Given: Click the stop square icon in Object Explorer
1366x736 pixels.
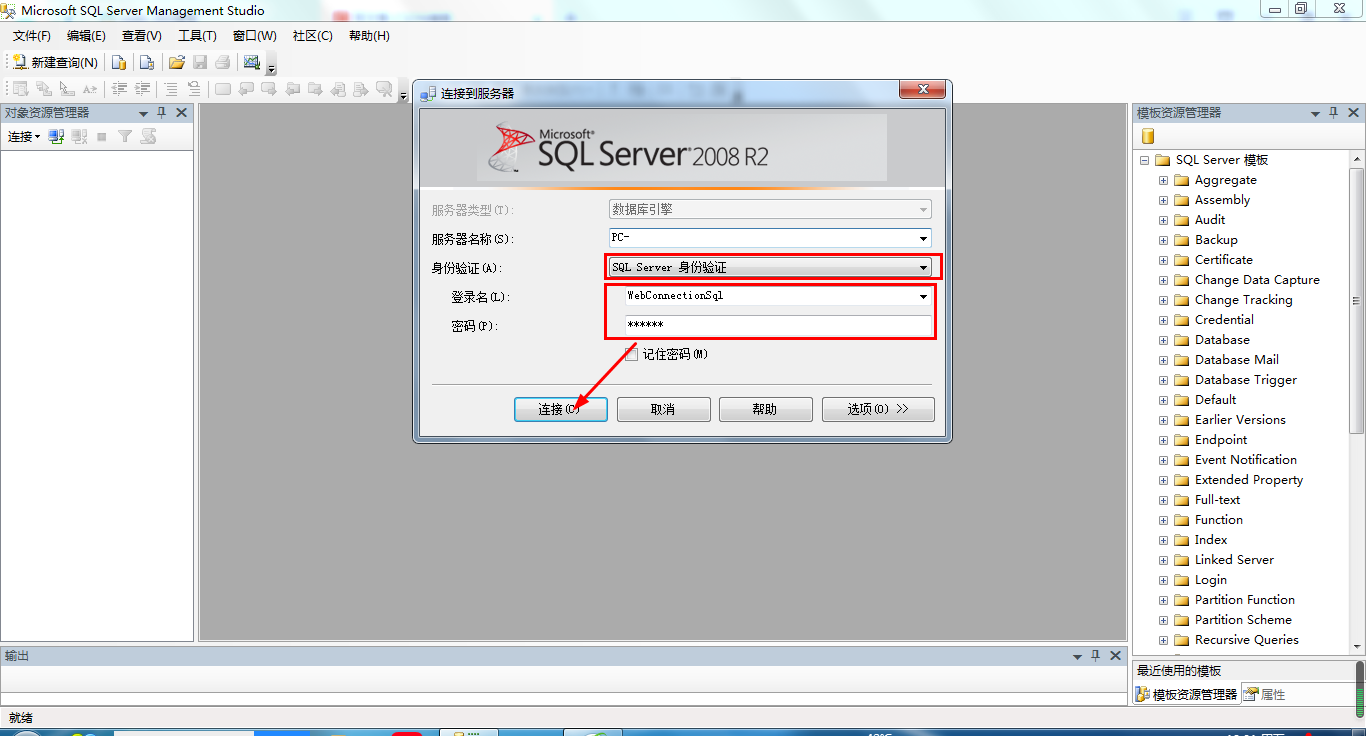Looking at the screenshot, I should point(101,136).
